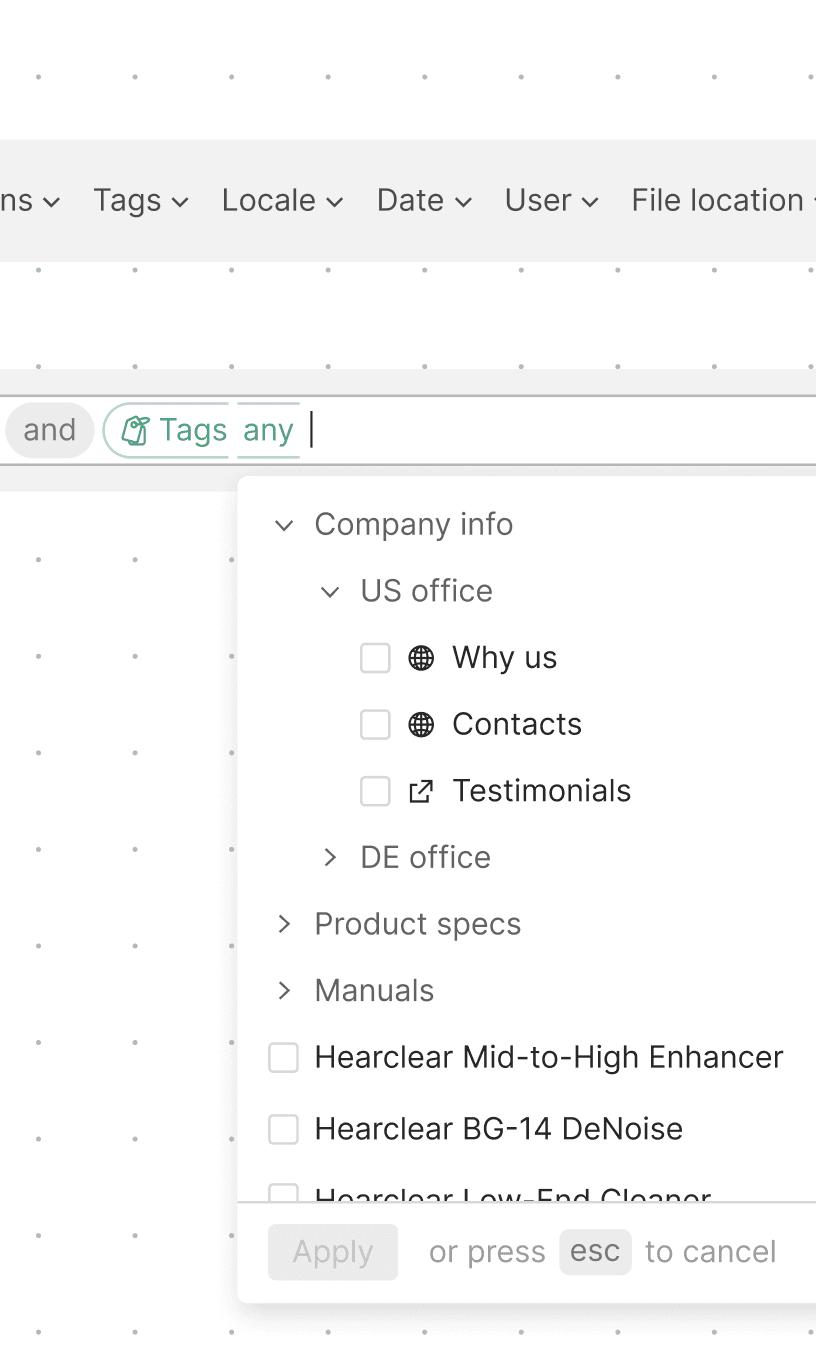Tick the Testimonials checkbox
Viewport: 816px width, 1352px height.
375,791
